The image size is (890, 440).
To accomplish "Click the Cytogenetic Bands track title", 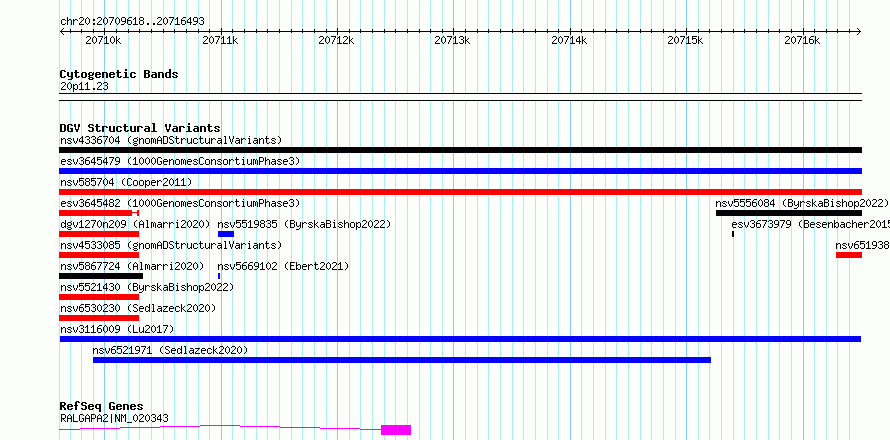I will tap(119, 74).
